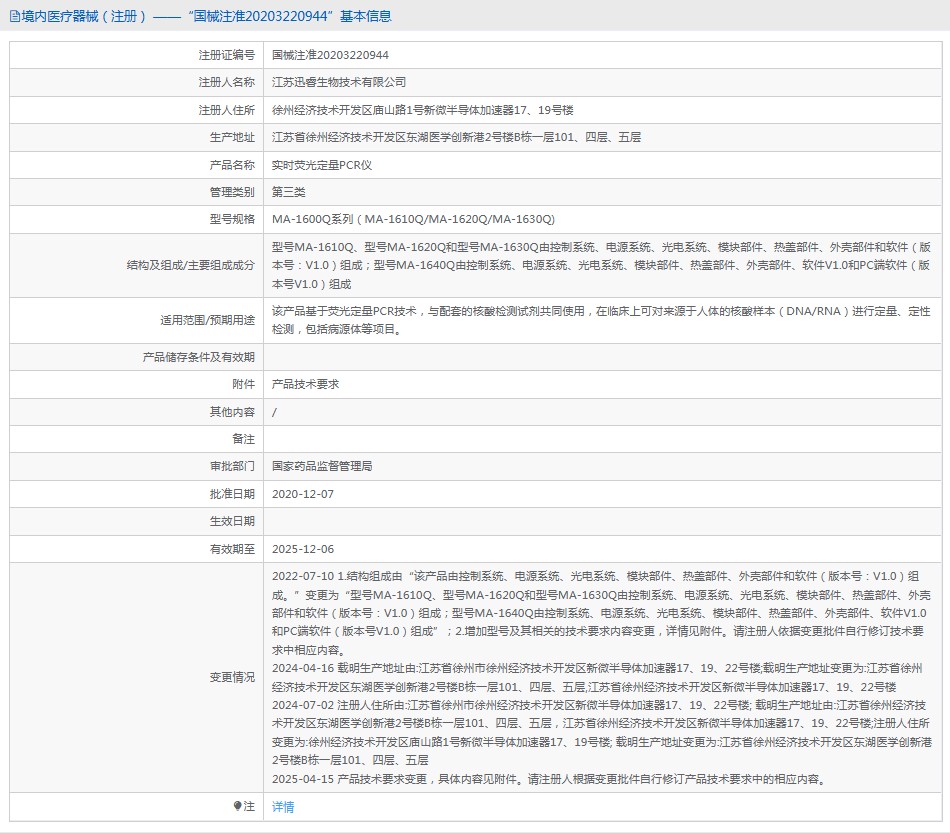Screen dimensions: 950x833
Task: Click the document icon before 境内医疗器械 title
Action: point(15,16)
